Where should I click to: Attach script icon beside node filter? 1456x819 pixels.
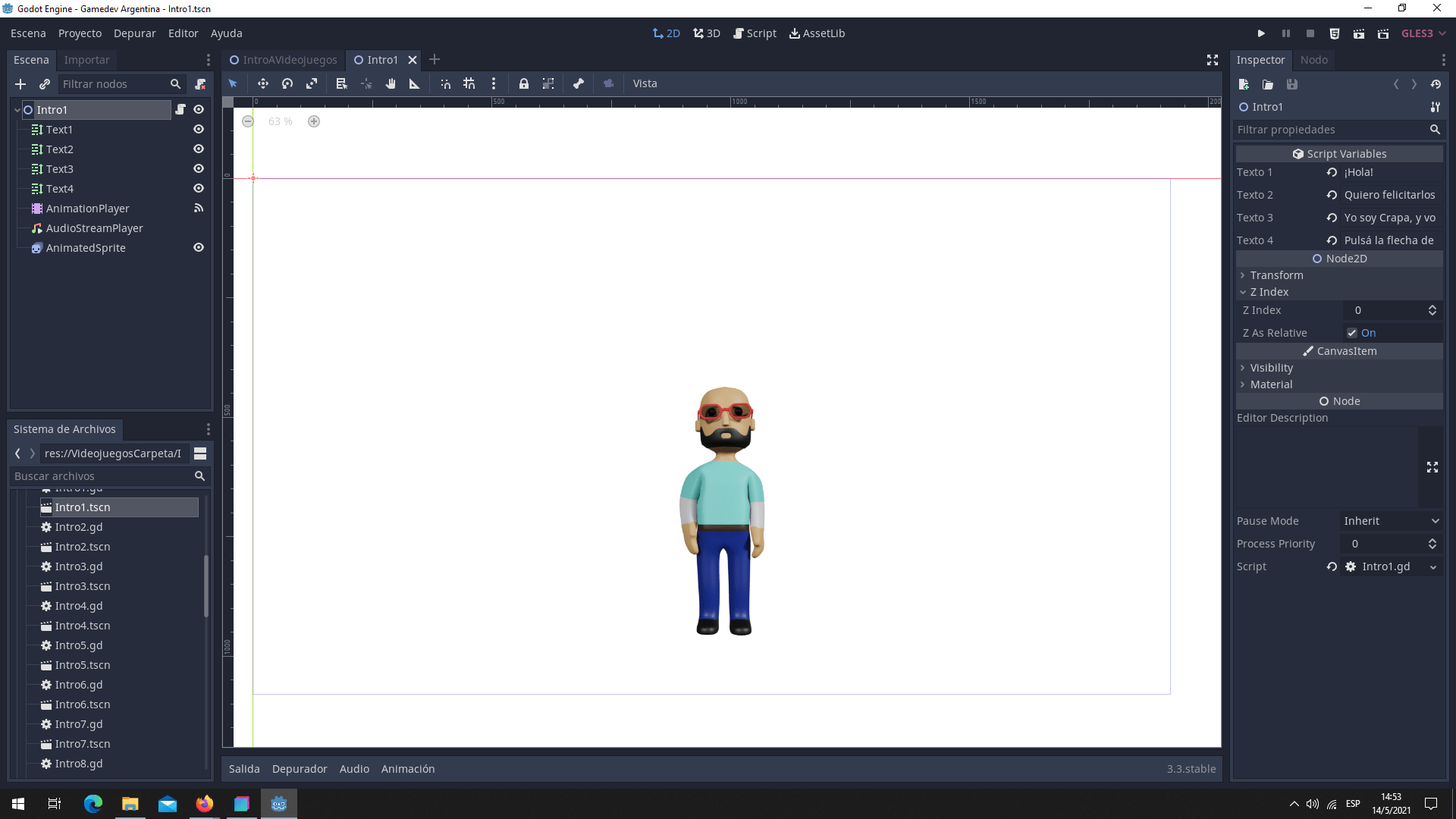coord(200,84)
